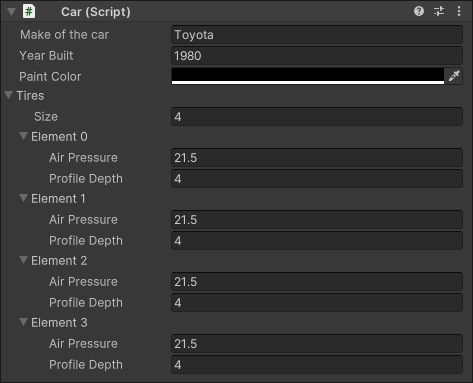Image resolution: width=473 pixels, height=383 pixels.
Task: Select the Element 0 label
Action: [x=59, y=137]
